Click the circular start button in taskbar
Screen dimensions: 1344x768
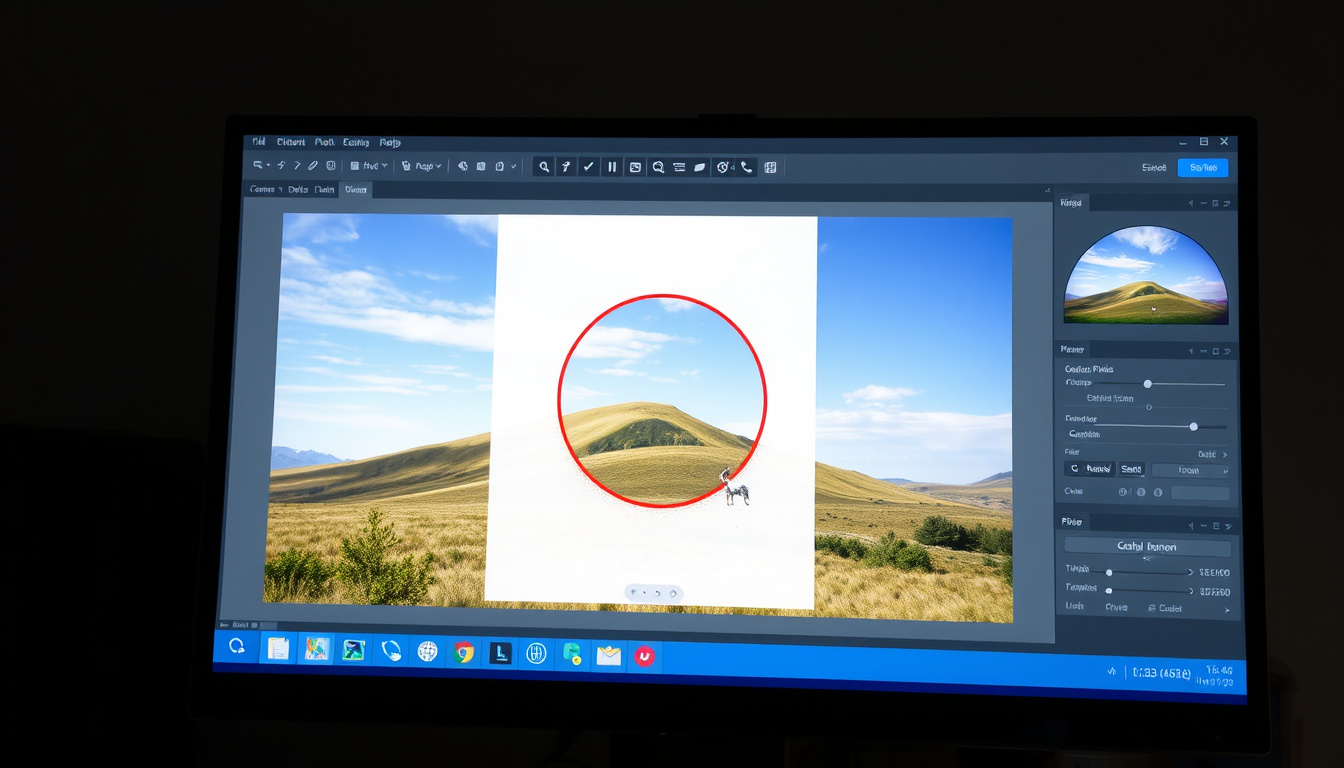[237, 646]
